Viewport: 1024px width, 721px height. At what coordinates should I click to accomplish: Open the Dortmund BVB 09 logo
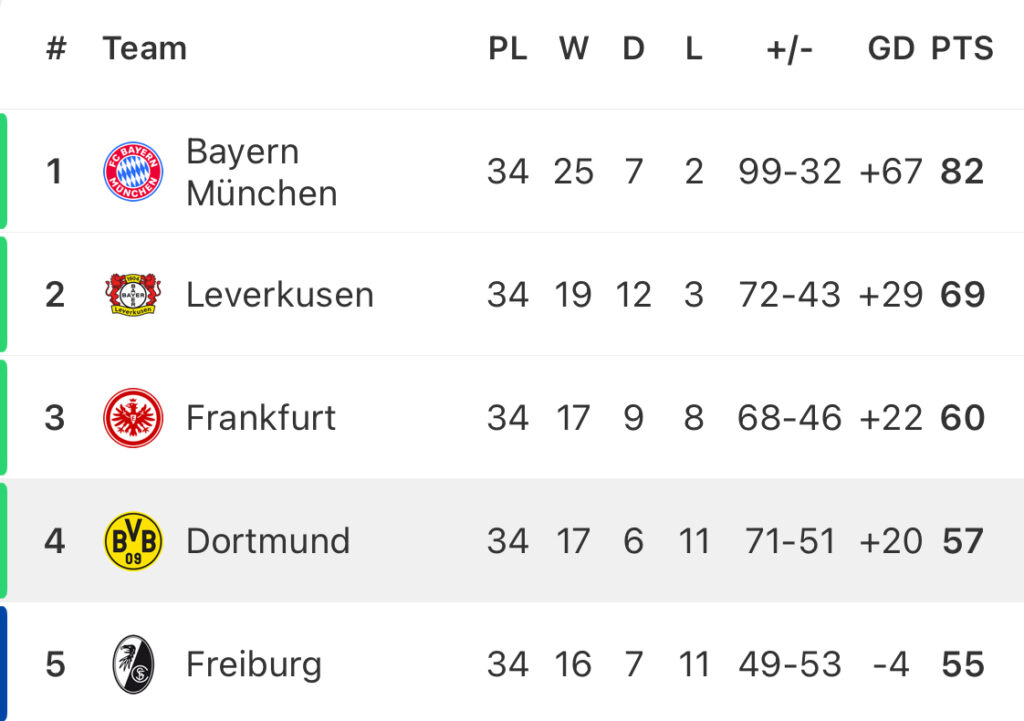133,541
